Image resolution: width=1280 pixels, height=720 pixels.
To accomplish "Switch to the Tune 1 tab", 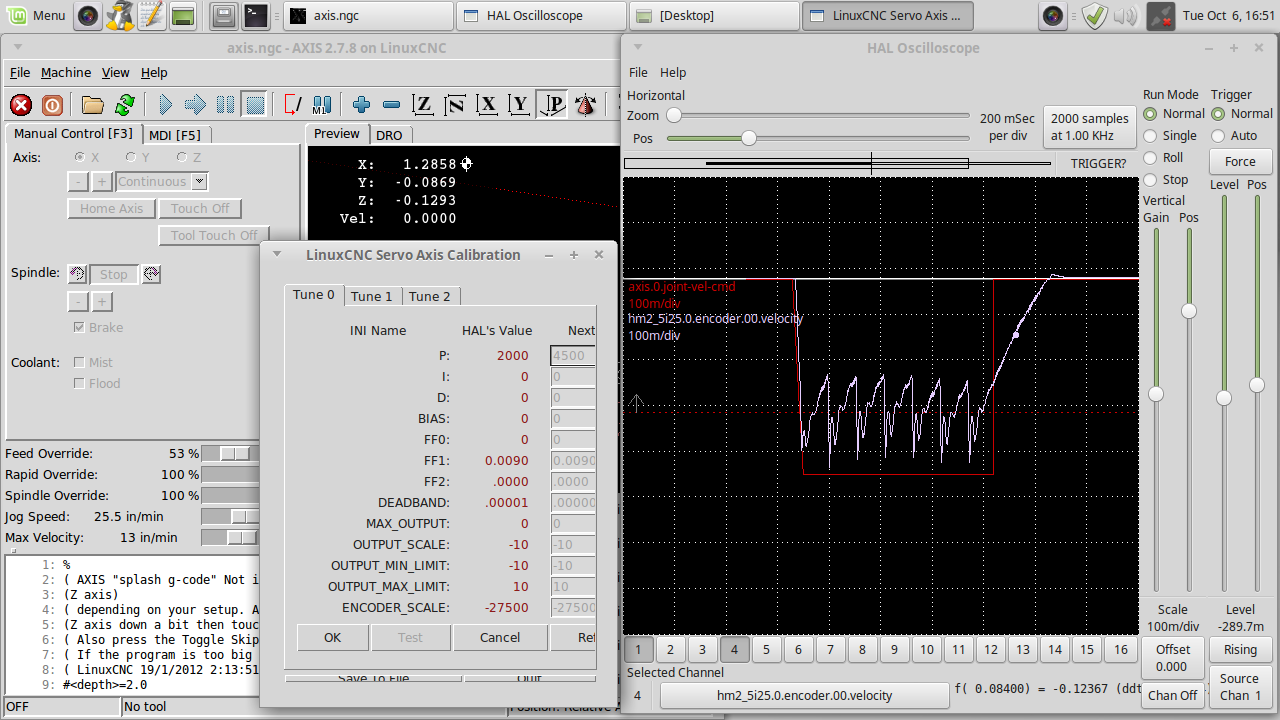I will [x=372, y=296].
